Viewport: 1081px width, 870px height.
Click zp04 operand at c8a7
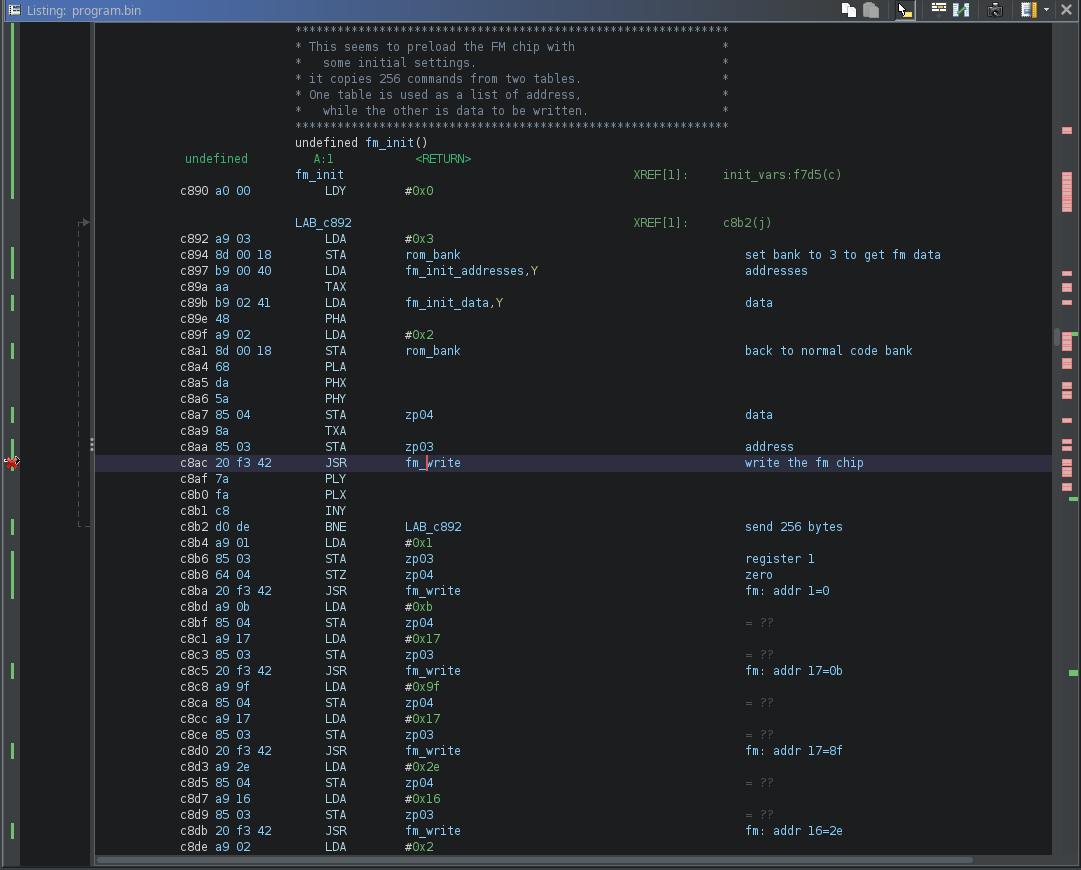coord(419,415)
